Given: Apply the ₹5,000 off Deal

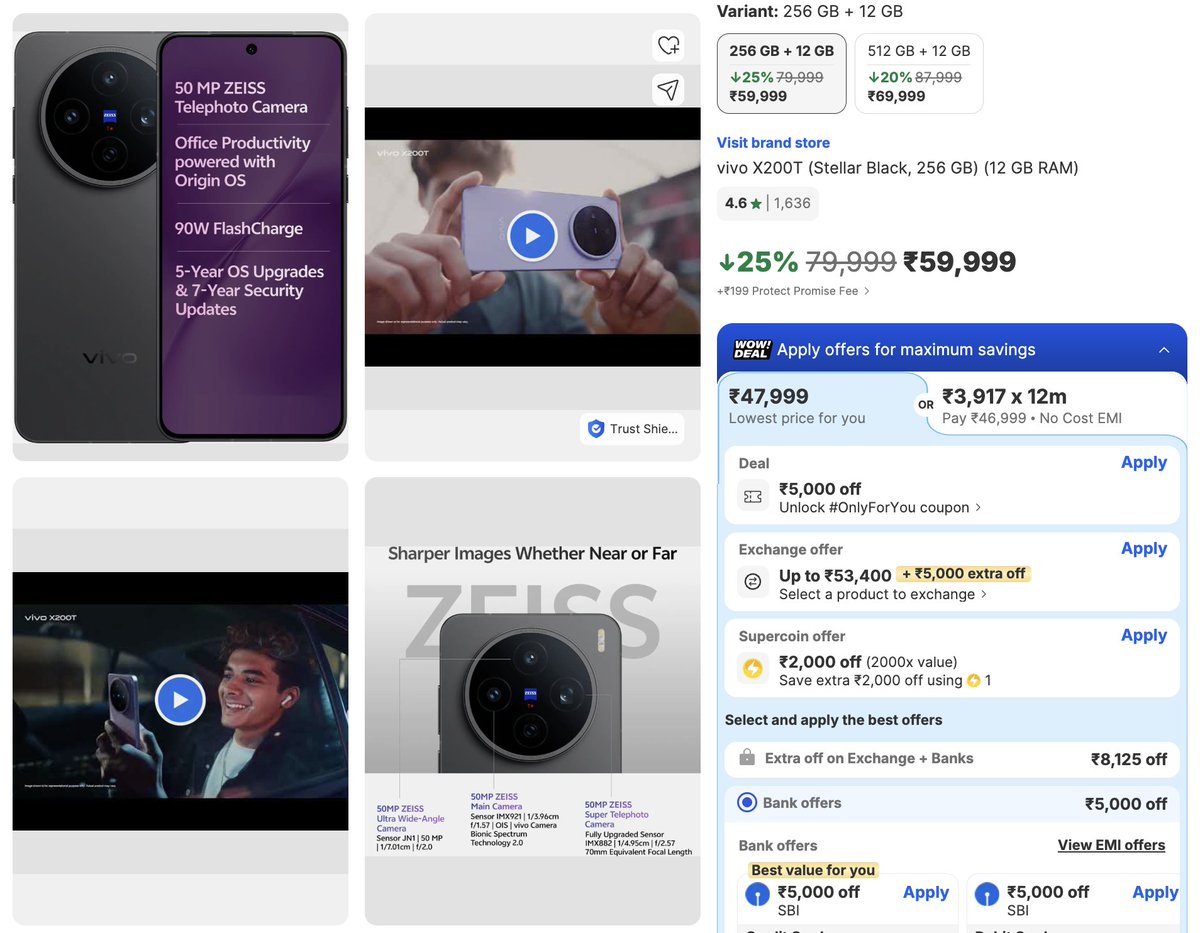Looking at the screenshot, I should tap(1144, 462).
